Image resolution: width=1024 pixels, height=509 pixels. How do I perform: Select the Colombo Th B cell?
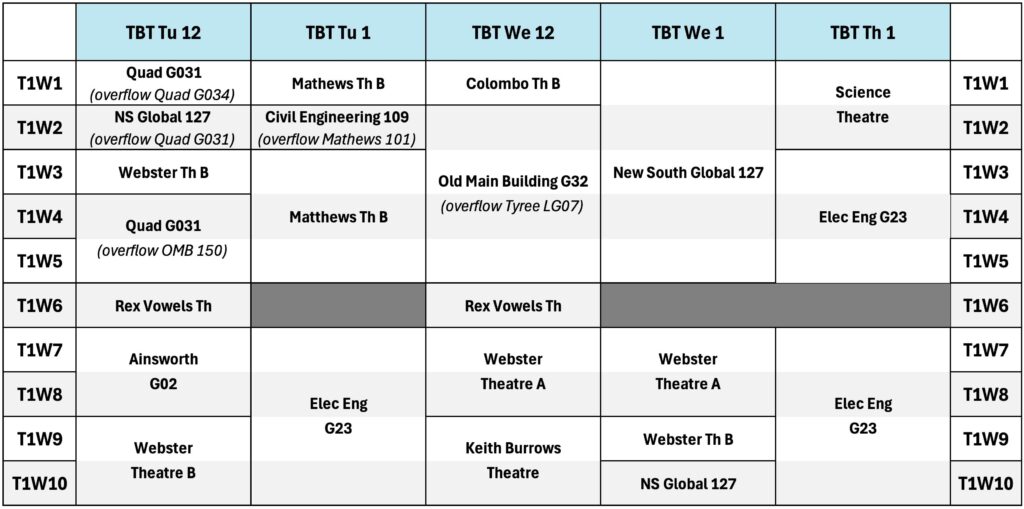pos(513,84)
